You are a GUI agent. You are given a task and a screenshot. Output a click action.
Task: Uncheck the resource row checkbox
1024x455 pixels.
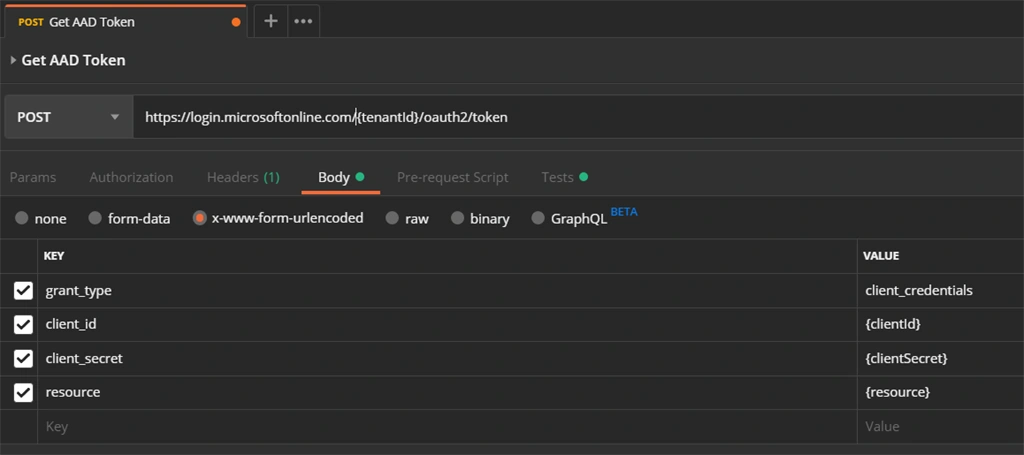pos(24,392)
